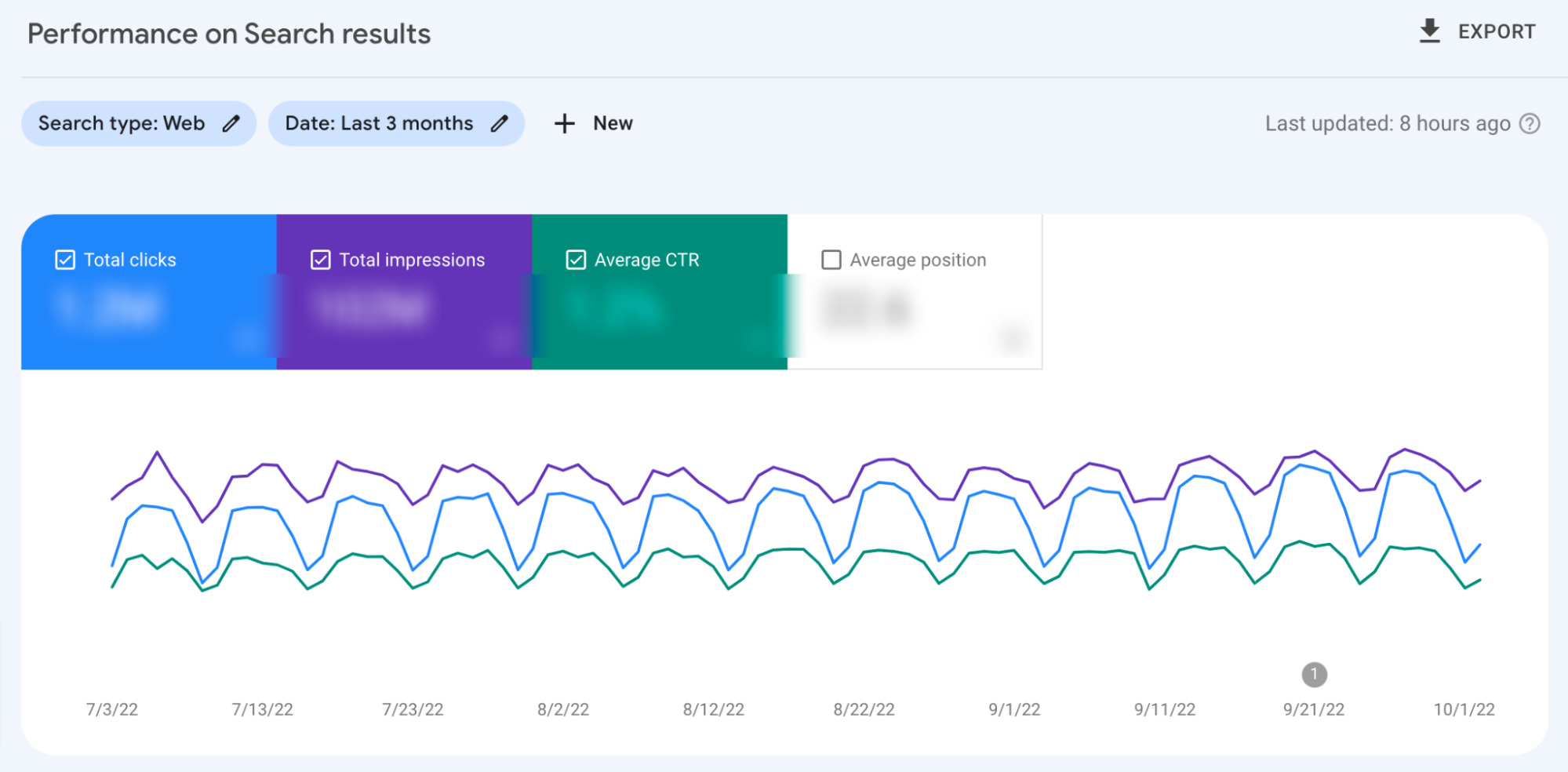1568x772 pixels.
Task: Uncheck the Total clicks checkbox
Action: (x=65, y=260)
